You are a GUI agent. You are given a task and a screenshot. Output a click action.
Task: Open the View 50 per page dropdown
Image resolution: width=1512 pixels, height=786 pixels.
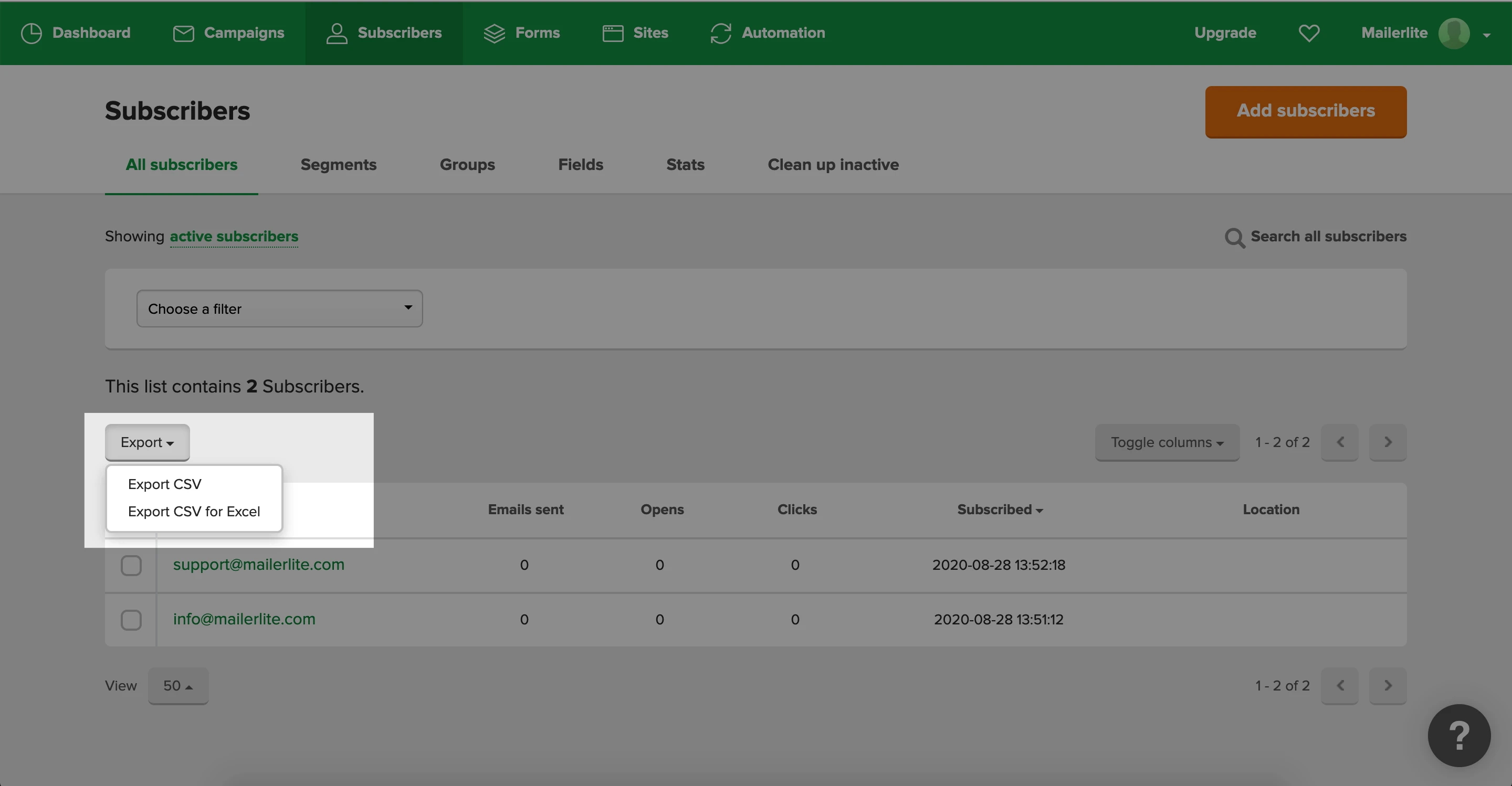coord(178,686)
